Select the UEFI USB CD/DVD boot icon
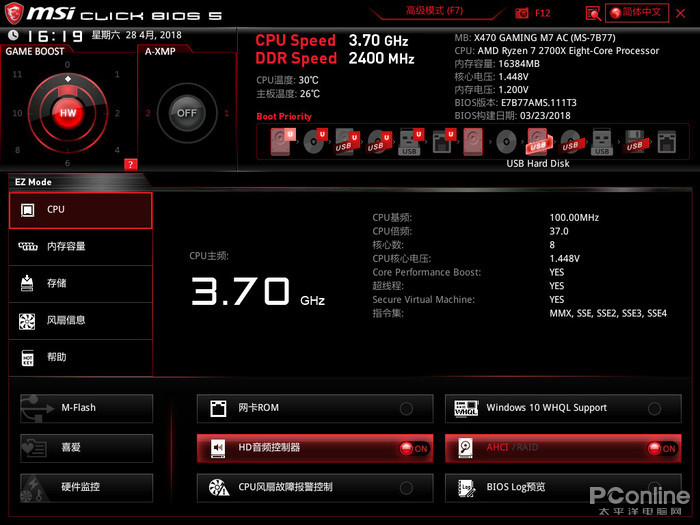 (379, 142)
